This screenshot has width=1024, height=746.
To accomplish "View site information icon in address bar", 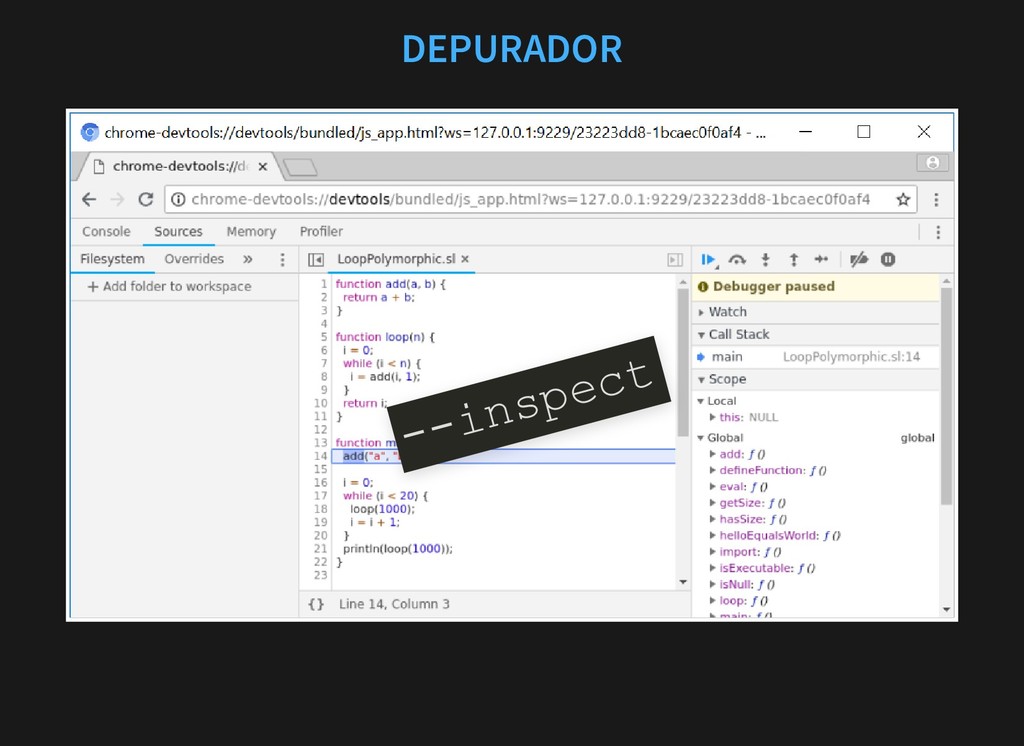I will (x=178, y=199).
